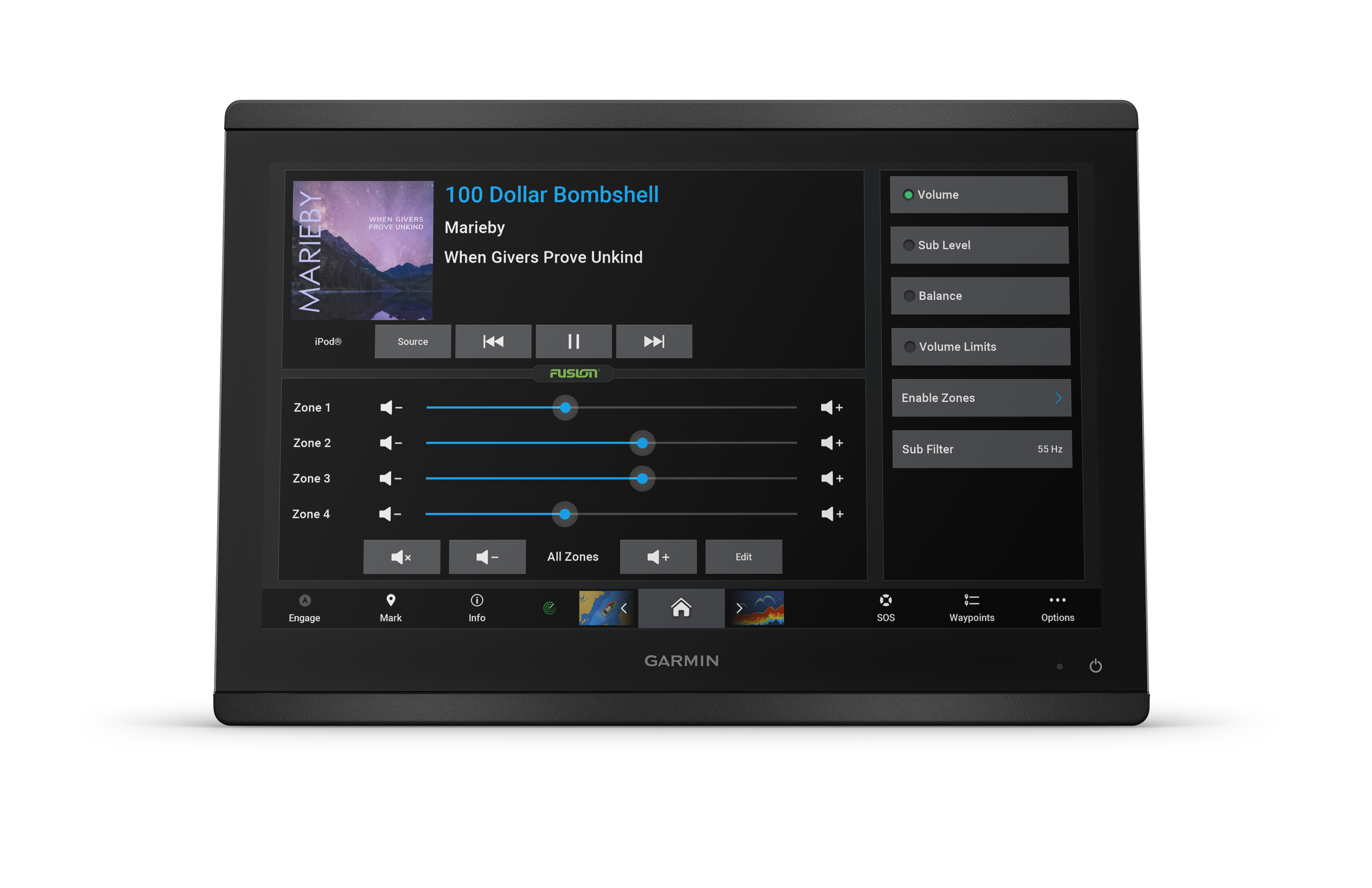Tap the Marieby album artwork
The image size is (1372, 888).
(x=363, y=250)
